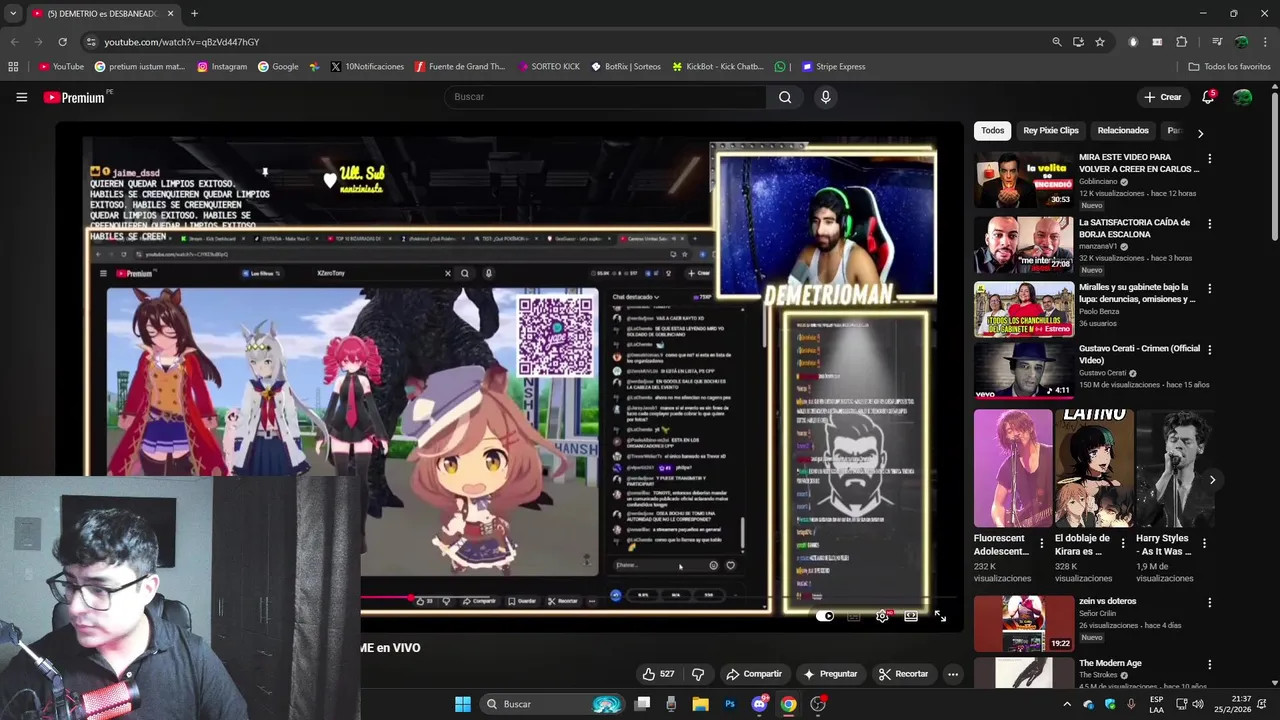1280x720 pixels.
Task: Open Chrome media controls icon
Action: click(1217, 42)
